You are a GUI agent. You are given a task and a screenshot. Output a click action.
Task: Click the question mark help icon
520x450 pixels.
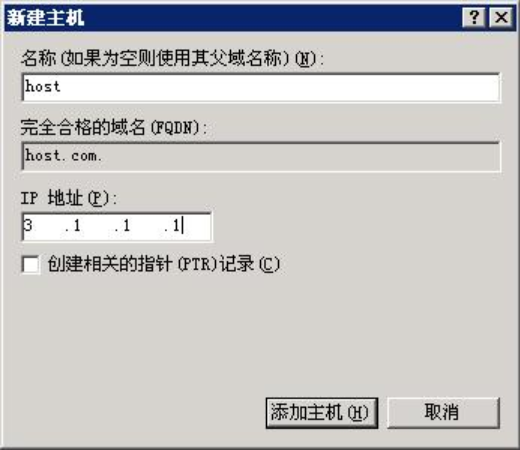pyautogui.click(x=473, y=18)
